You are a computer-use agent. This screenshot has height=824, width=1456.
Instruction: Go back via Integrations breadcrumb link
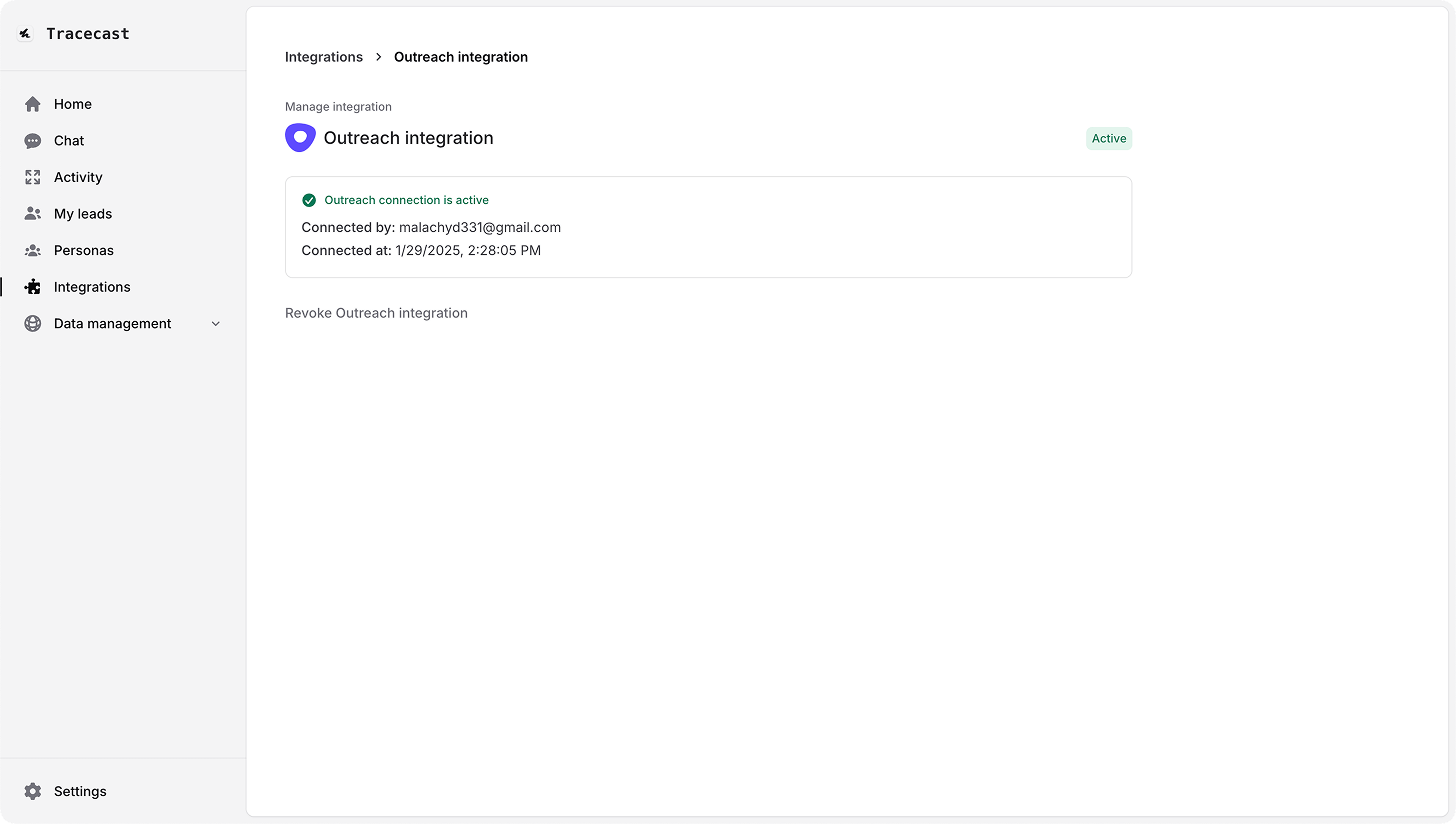(323, 57)
